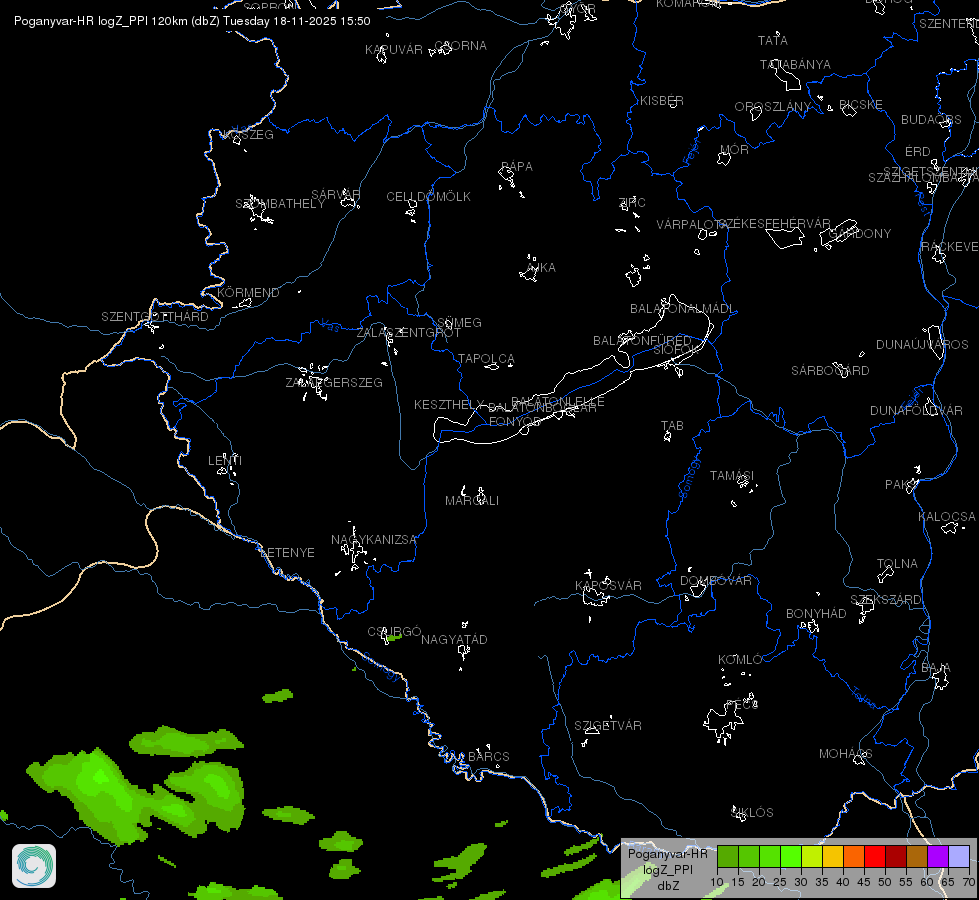Click the CELLDÖMÖLK label
Viewport: 979px width, 900px height.
(x=429, y=197)
